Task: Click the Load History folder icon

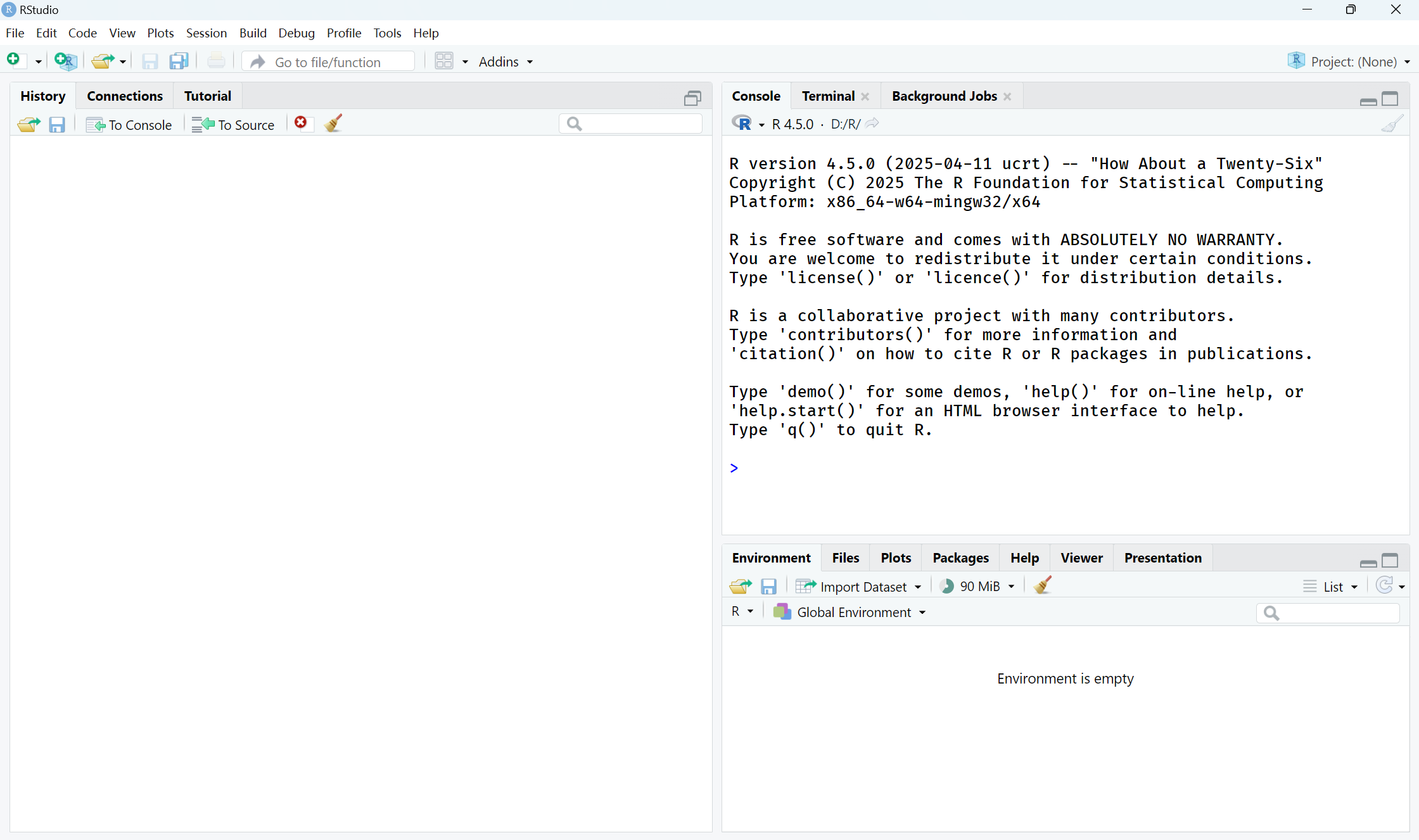Action: pyautogui.click(x=29, y=124)
